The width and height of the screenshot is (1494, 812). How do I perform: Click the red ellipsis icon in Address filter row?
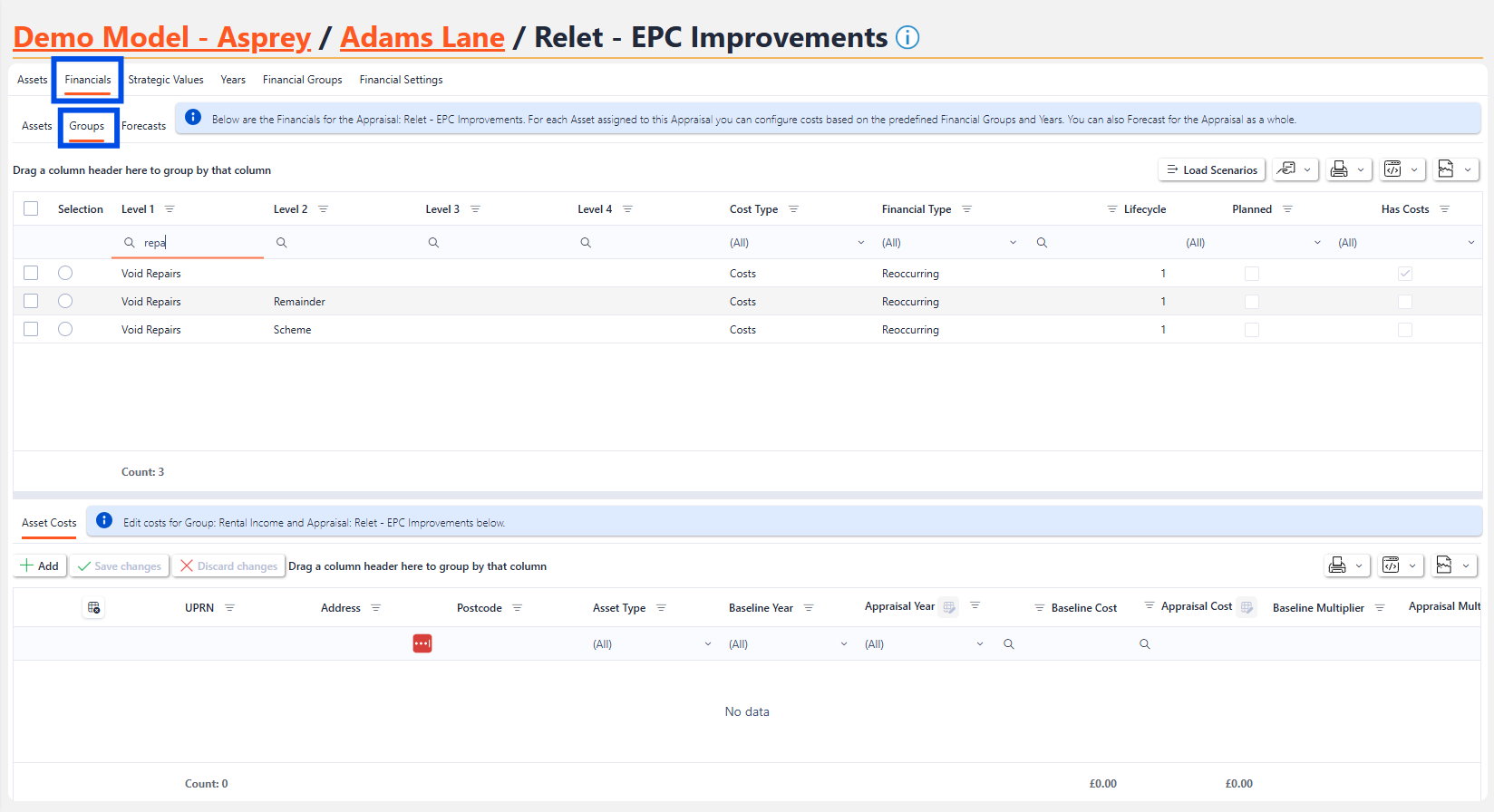(422, 643)
